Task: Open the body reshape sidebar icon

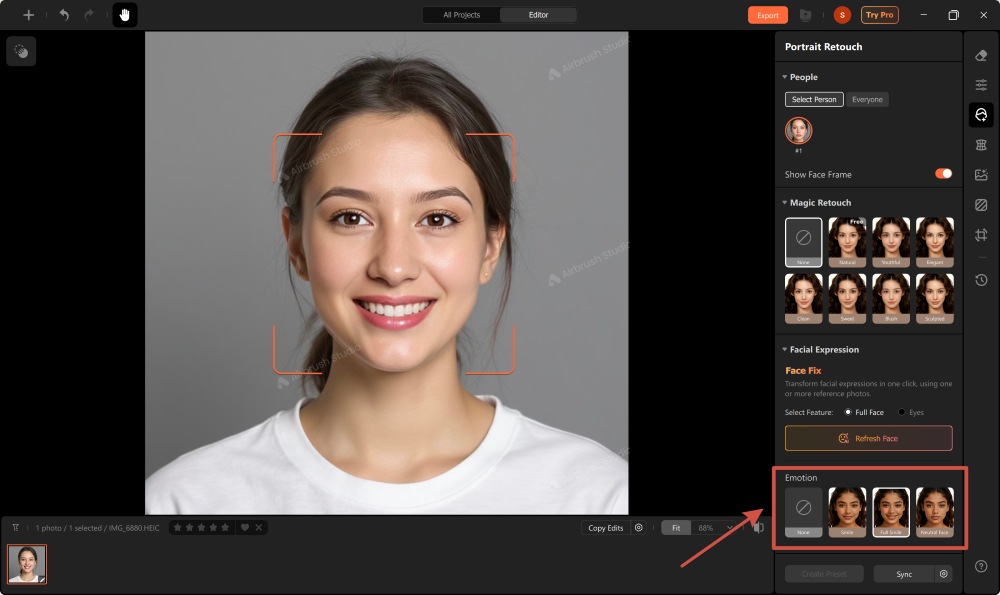Action: [x=981, y=145]
